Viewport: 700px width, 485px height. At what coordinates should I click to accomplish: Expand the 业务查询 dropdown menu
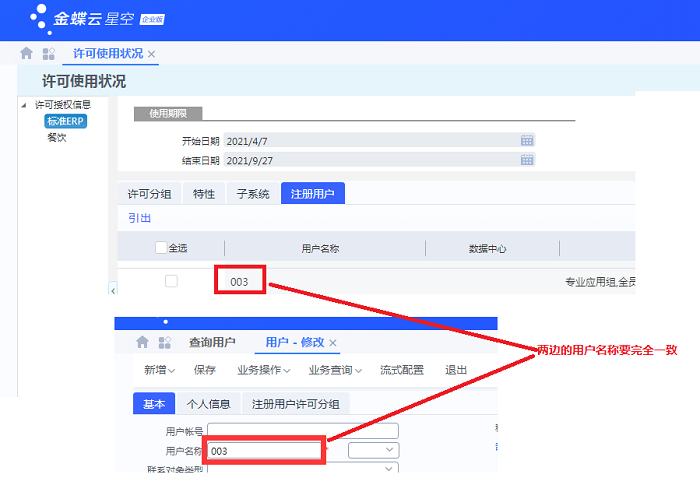click(x=334, y=370)
